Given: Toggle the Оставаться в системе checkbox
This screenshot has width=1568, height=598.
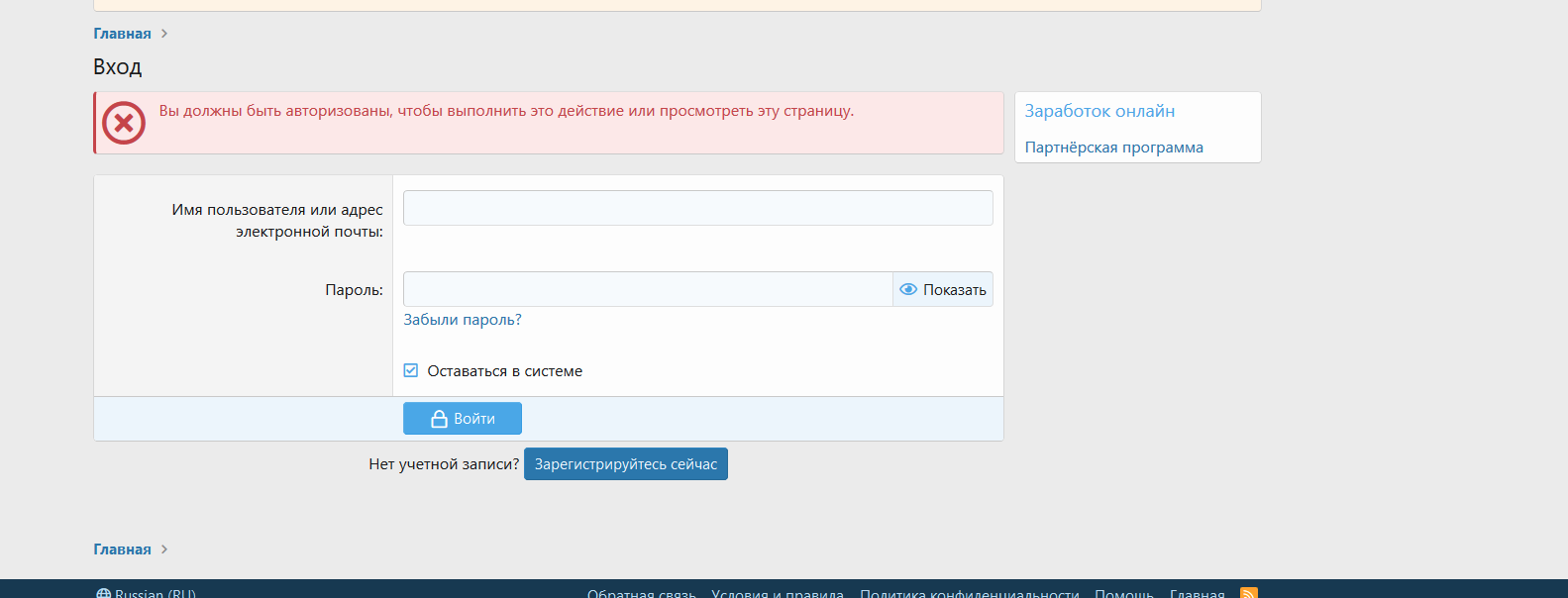Looking at the screenshot, I should (x=411, y=371).
